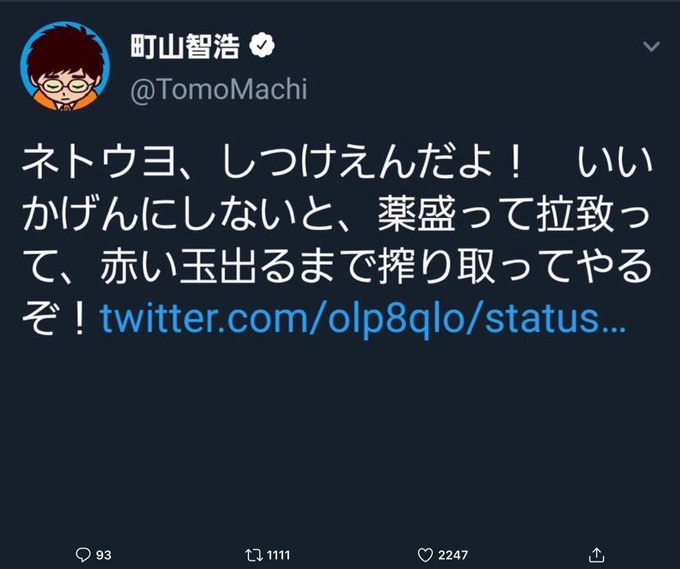The height and width of the screenshot is (569, 680).
Task: Click the verified badge next to 町山智浩
Action: pos(262,46)
